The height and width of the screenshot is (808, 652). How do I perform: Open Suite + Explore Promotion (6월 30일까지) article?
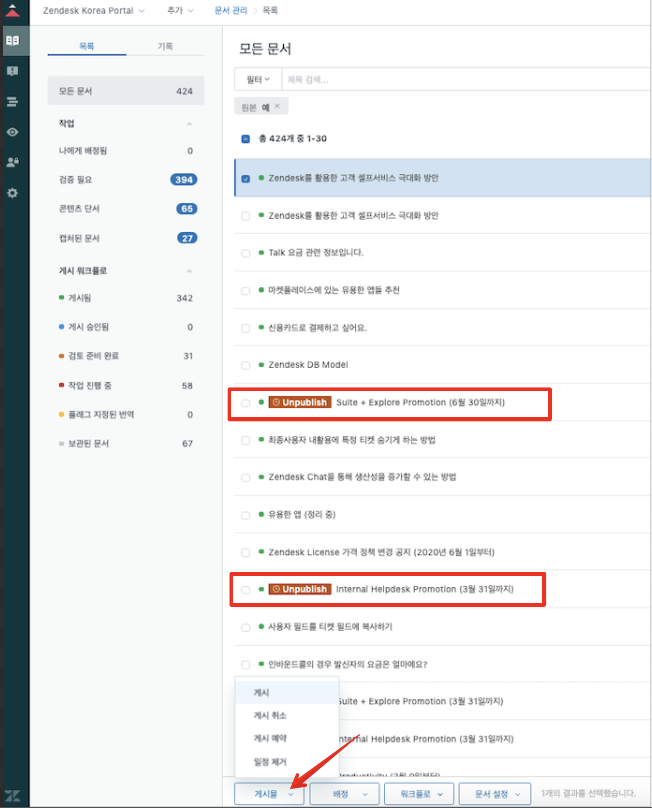pos(421,402)
